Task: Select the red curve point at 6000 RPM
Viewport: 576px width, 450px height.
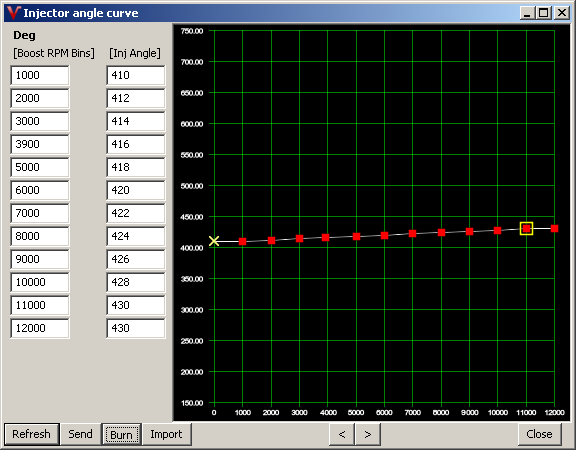Action: coord(385,235)
